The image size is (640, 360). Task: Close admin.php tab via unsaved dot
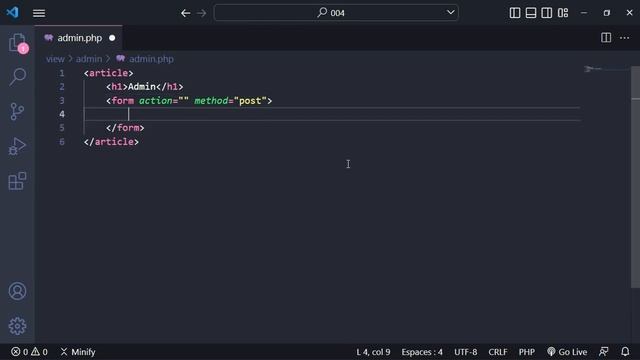click(112, 38)
